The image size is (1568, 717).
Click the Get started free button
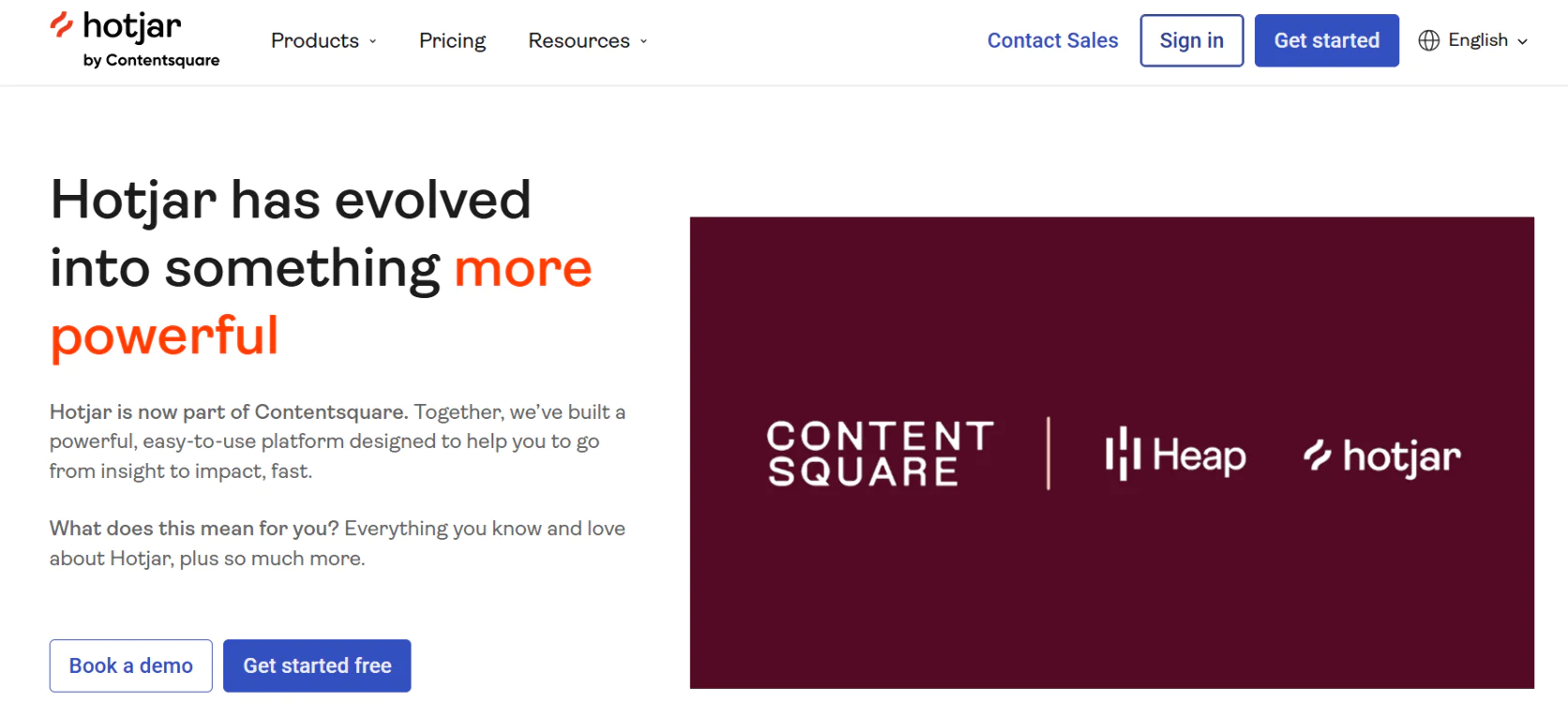317,665
